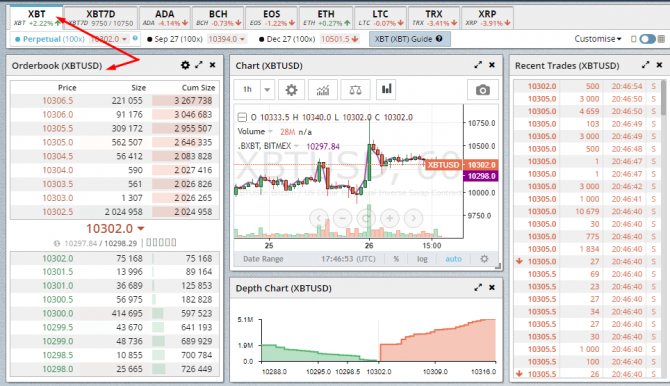Take chart snapshot with the camera icon

pos(483,90)
